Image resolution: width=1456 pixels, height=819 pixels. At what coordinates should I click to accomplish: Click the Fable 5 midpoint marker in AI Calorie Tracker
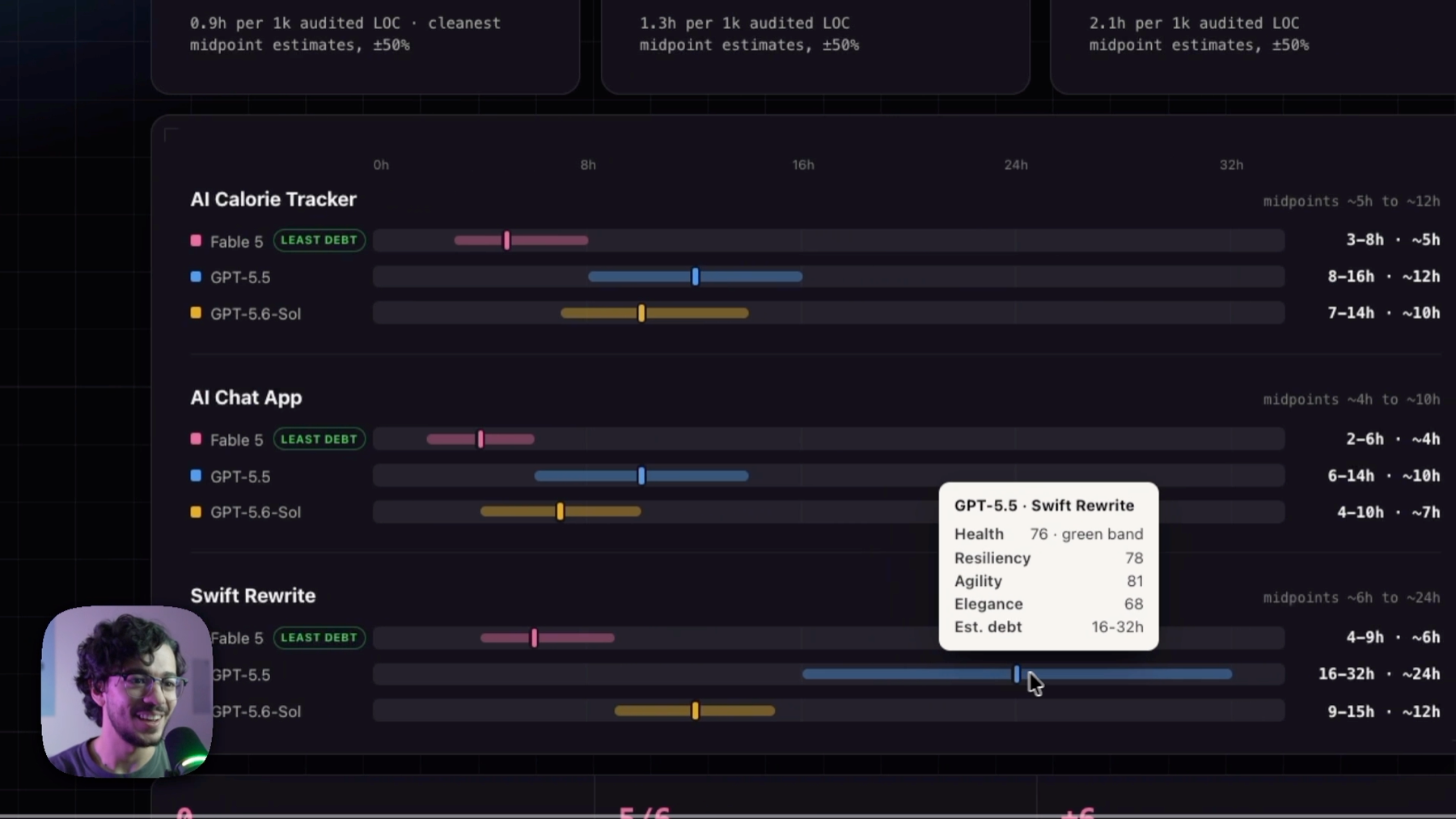[507, 240]
